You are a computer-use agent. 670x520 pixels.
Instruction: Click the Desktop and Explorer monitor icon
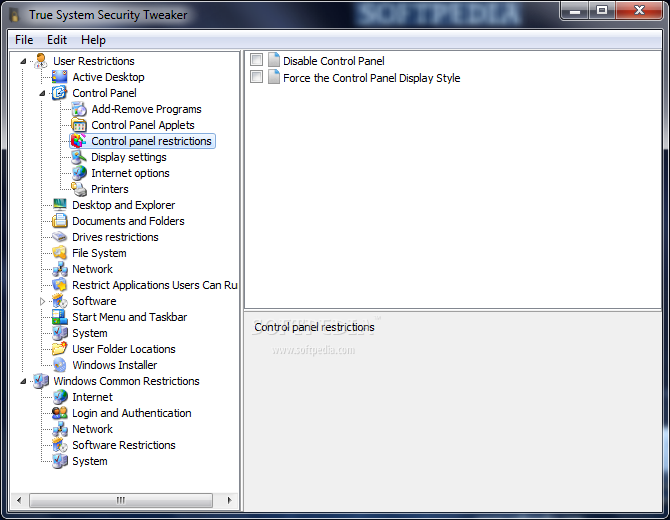click(59, 205)
